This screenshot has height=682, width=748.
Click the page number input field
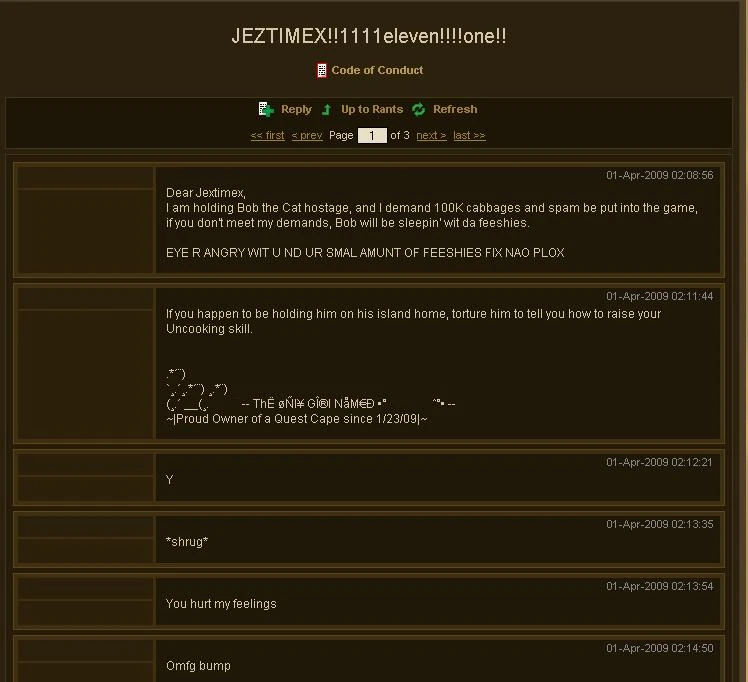coord(372,135)
